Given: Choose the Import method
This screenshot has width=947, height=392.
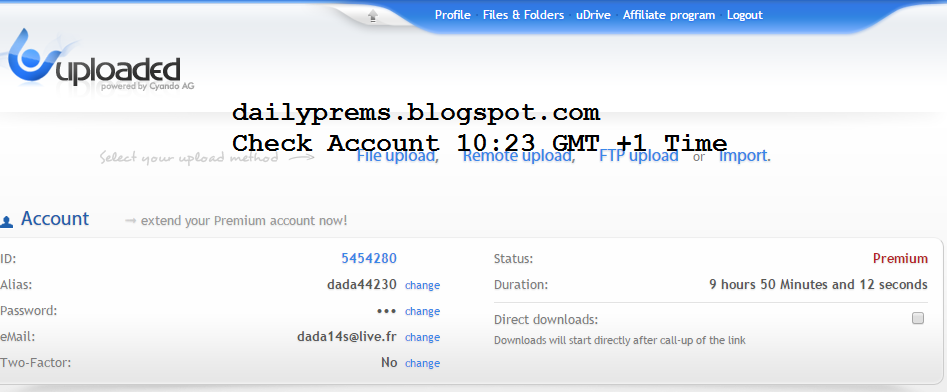Looking at the screenshot, I should [743, 156].
